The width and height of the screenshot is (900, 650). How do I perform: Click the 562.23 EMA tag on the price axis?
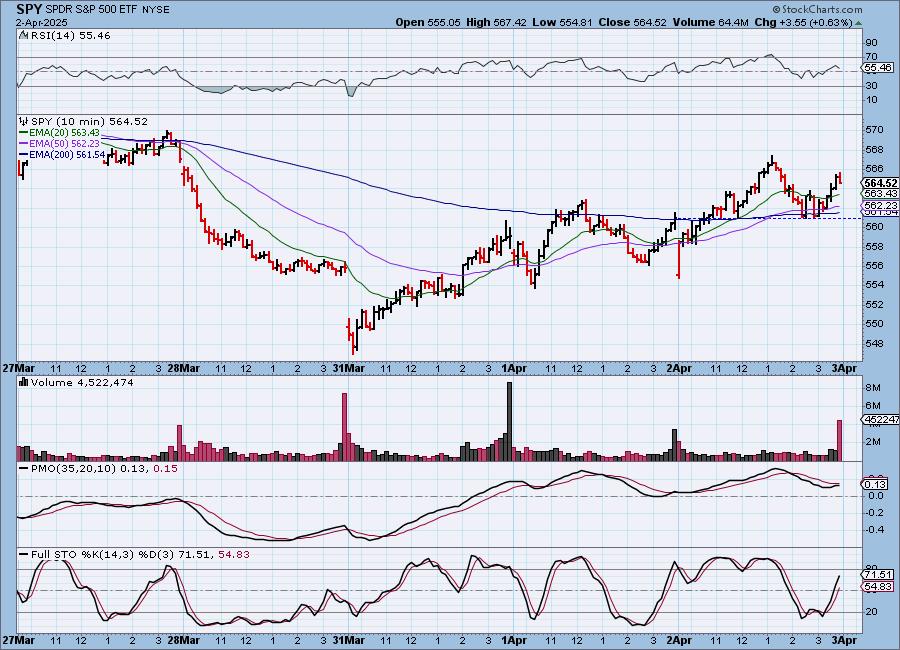tap(880, 206)
